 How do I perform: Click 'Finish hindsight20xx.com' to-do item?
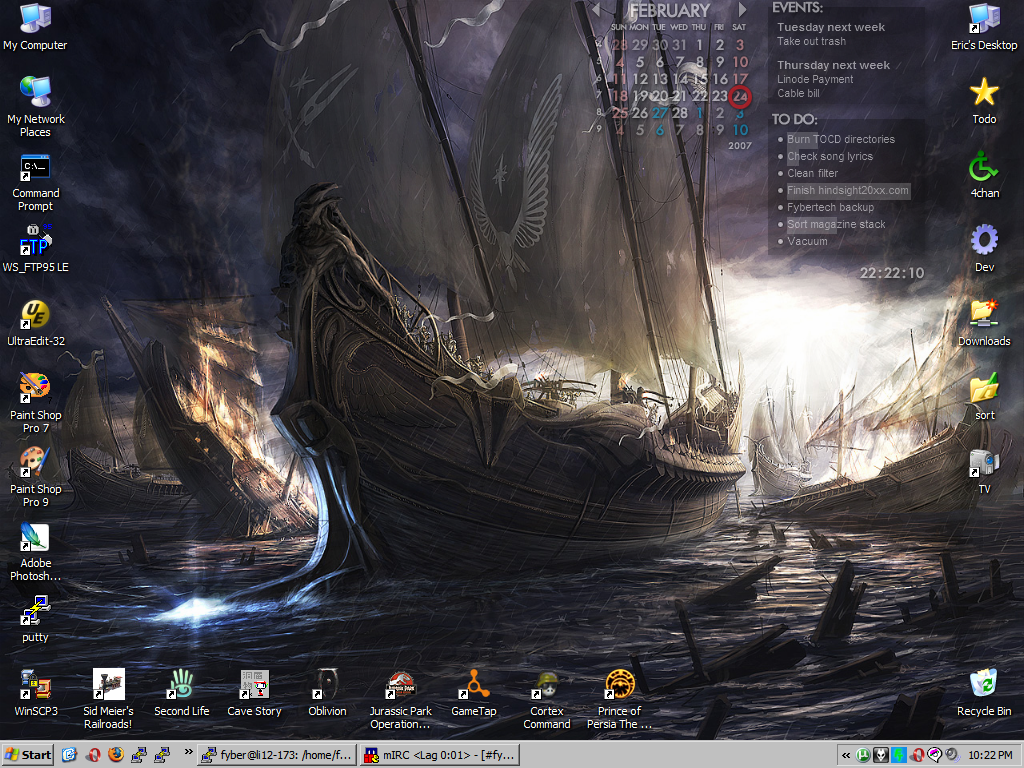click(848, 191)
